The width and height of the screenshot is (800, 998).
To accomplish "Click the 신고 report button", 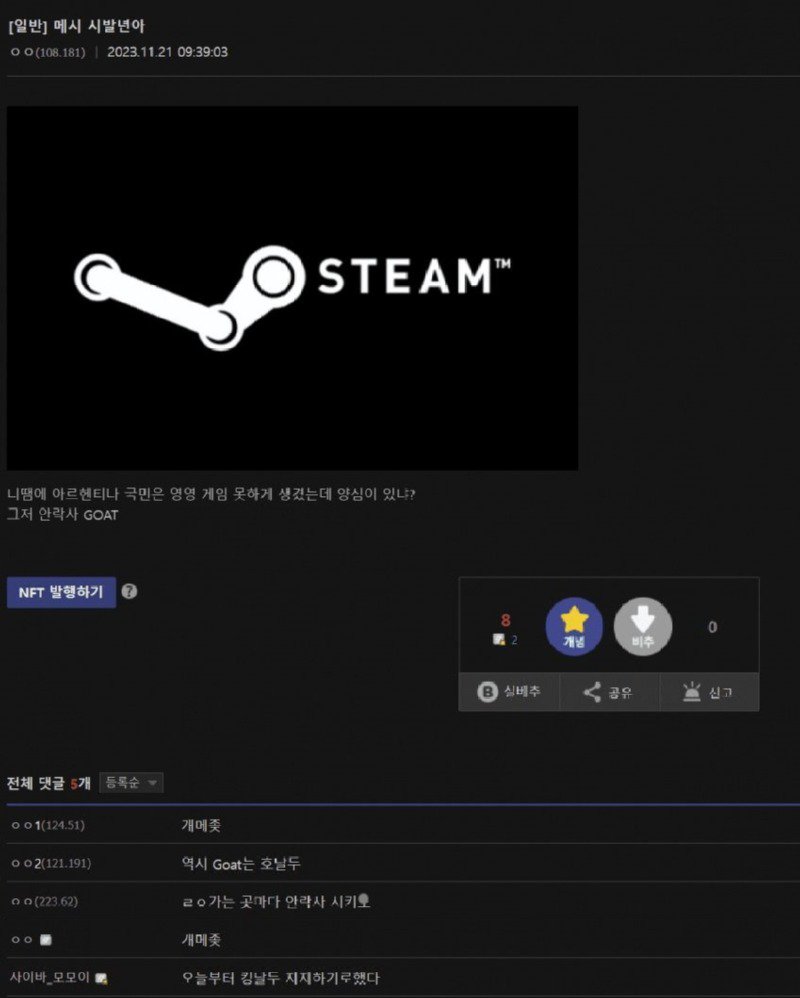I will [709, 692].
